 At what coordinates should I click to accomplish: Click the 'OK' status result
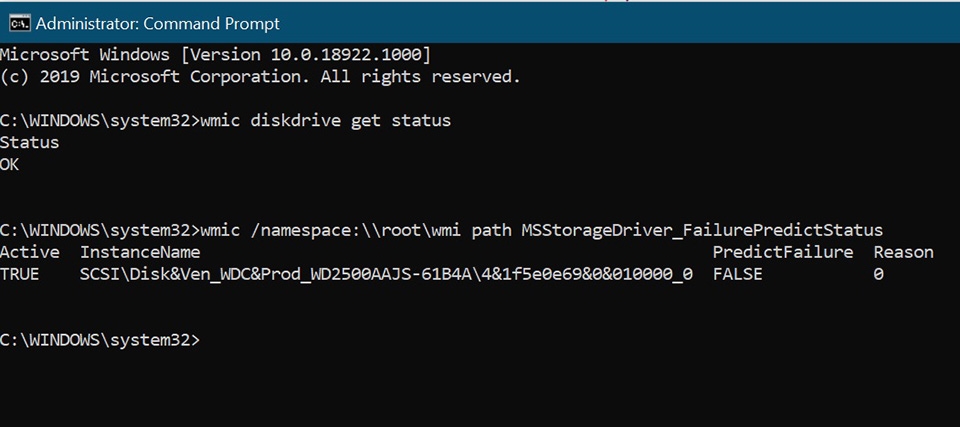coord(10,164)
